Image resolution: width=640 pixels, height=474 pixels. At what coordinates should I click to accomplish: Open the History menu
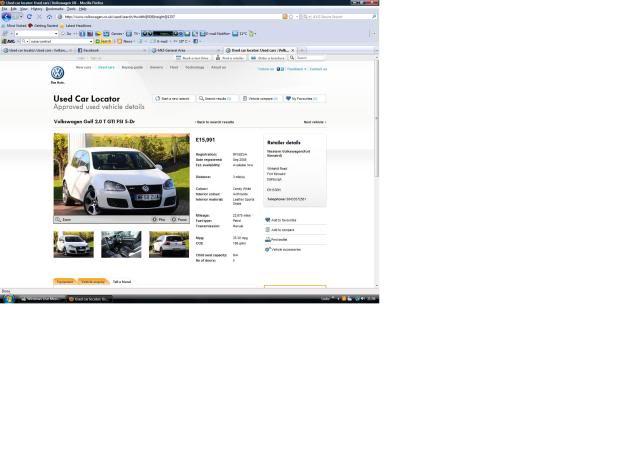[37, 9]
